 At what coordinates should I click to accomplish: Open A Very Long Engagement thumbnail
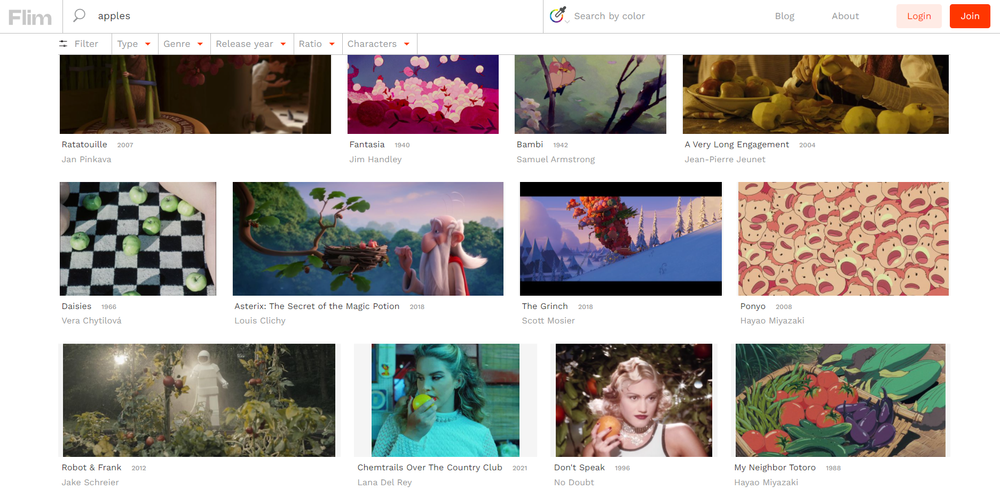pyautogui.click(x=816, y=94)
